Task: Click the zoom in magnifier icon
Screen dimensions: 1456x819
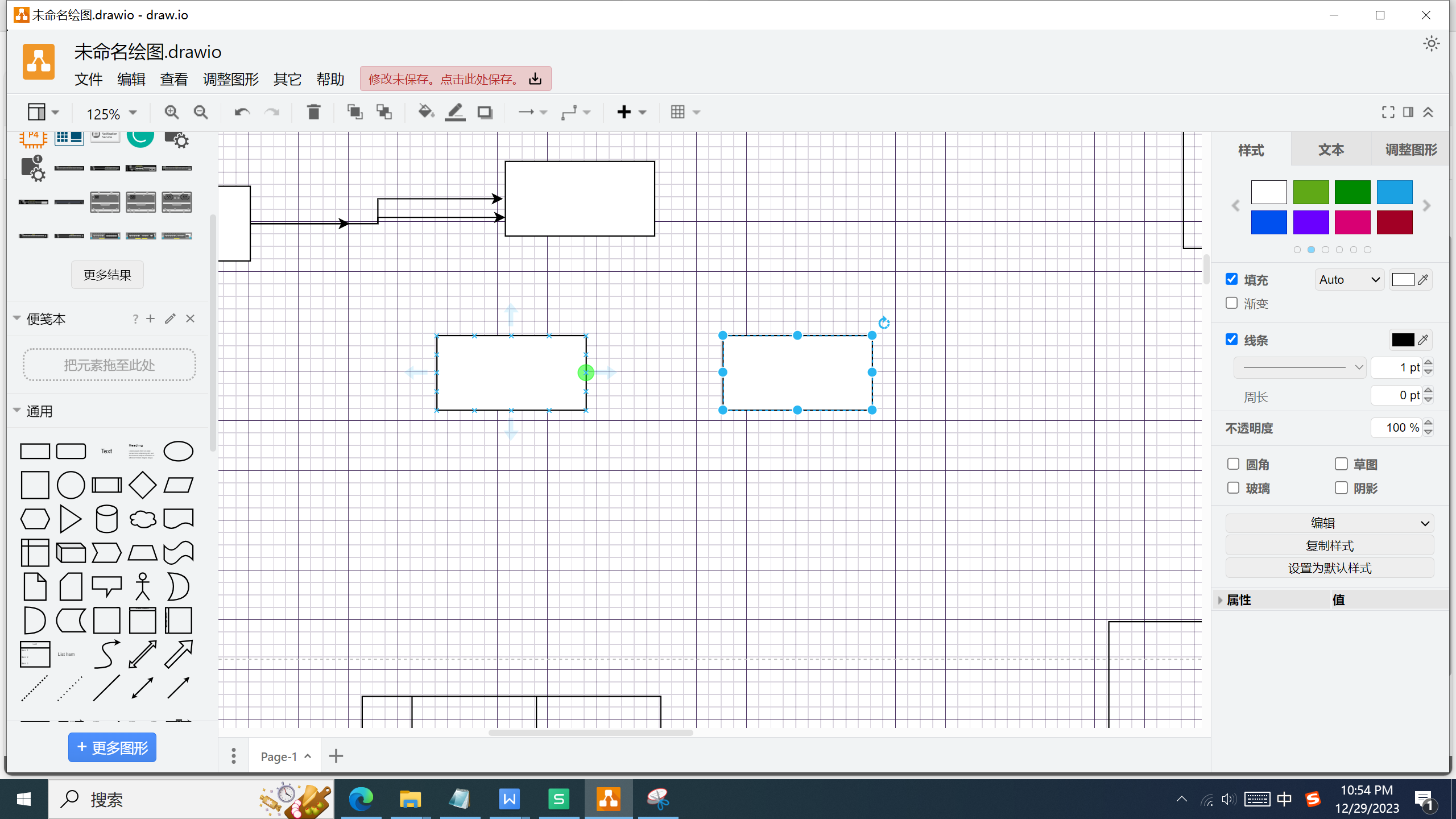Action: point(171,112)
